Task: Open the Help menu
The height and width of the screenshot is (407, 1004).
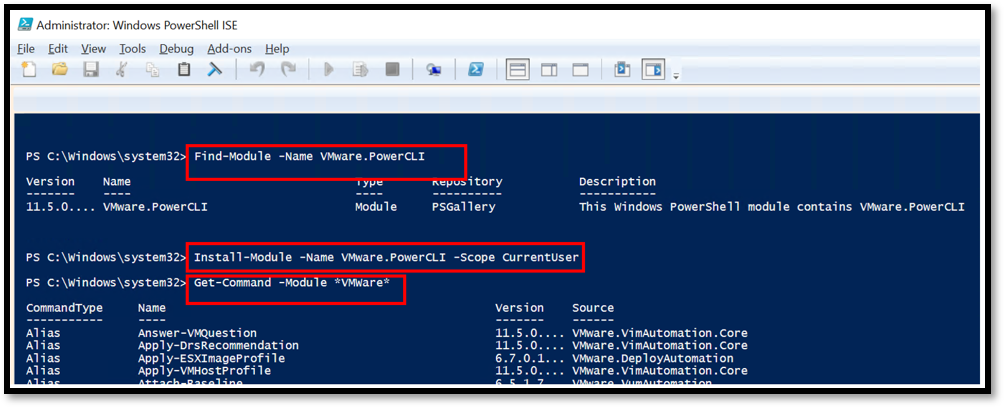Action: 277,49
